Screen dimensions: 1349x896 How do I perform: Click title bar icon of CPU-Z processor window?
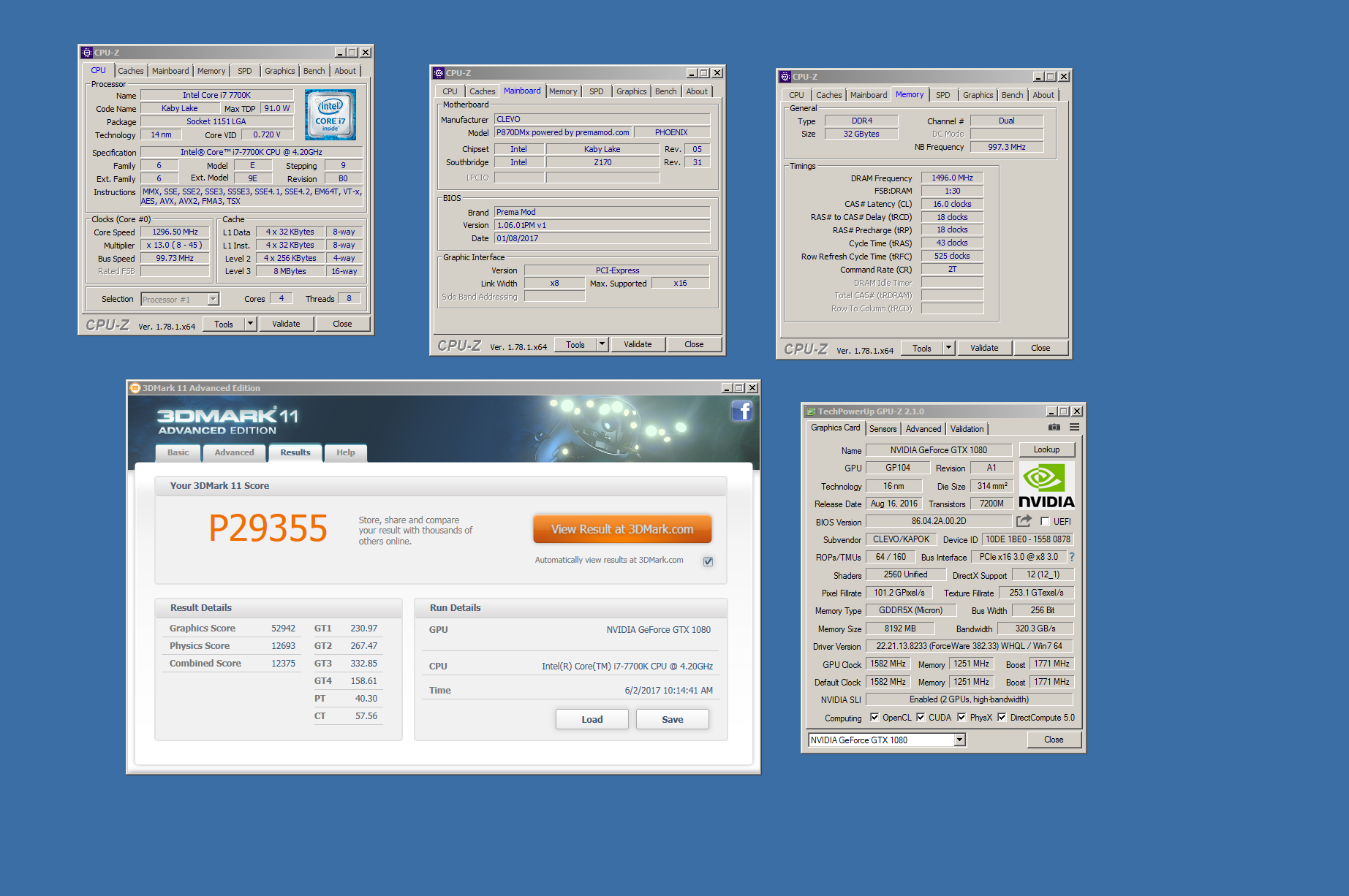point(87,53)
